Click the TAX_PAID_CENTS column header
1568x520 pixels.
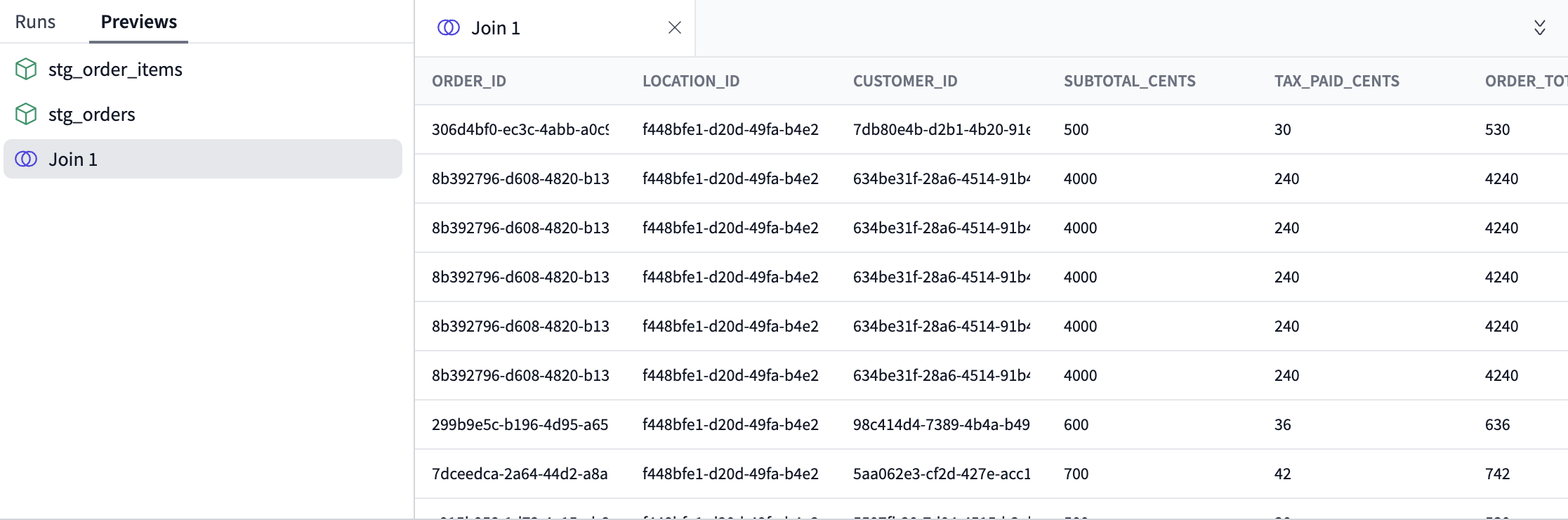pos(1336,81)
